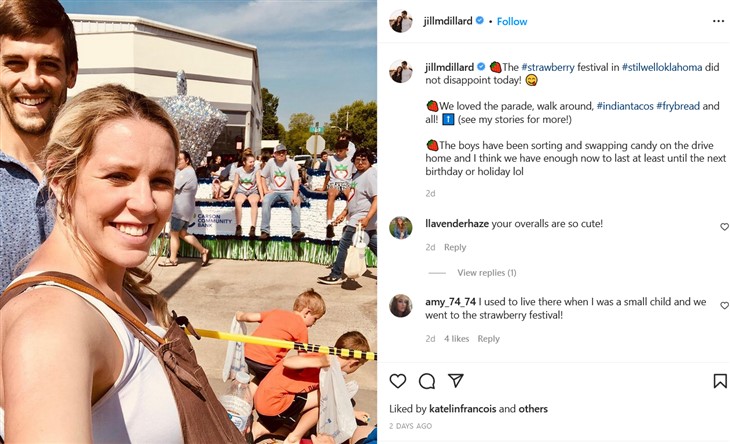Open the comment bubble icon
Image resolution: width=730 pixels, height=444 pixels.
pyautogui.click(x=426, y=381)
